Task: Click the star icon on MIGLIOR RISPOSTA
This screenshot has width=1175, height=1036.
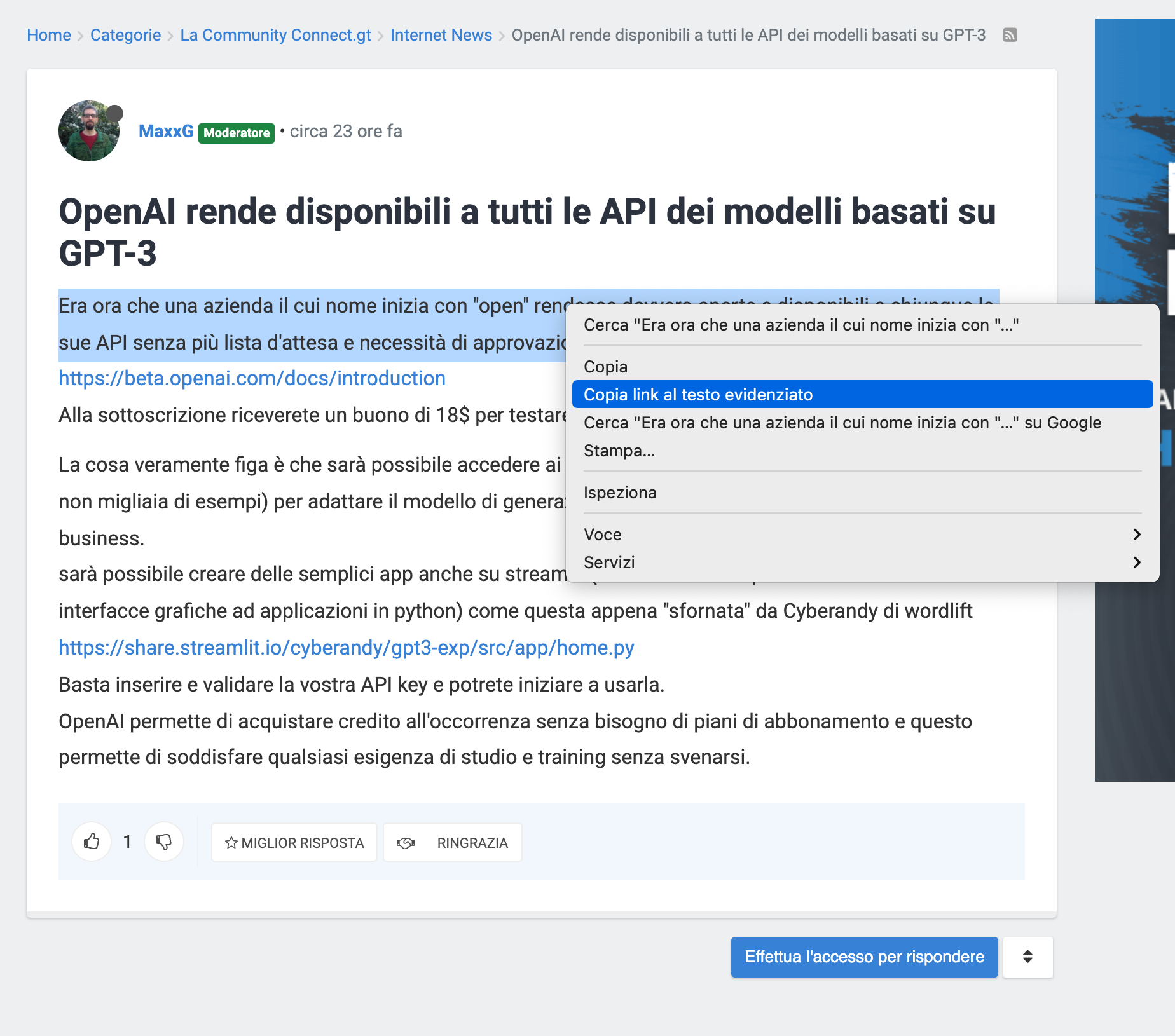Action: pos(231,843)
